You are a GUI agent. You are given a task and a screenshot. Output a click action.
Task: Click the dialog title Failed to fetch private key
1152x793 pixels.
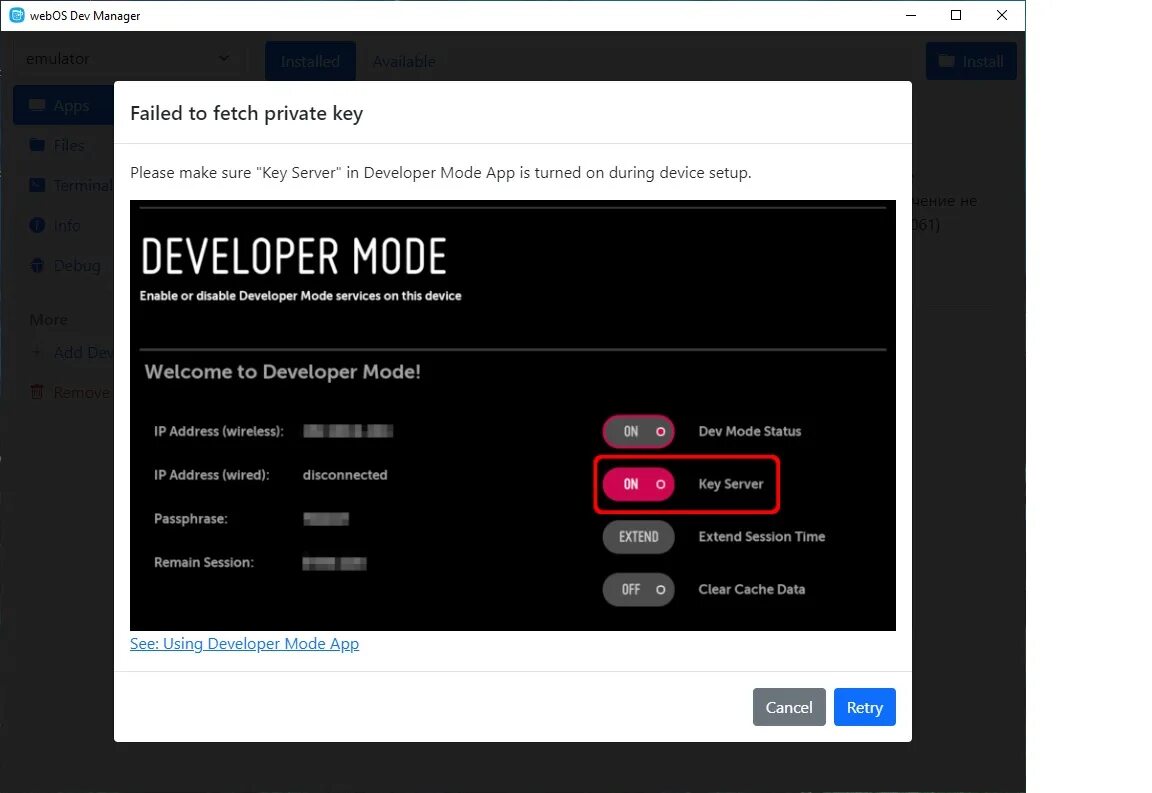coord(246,113)
